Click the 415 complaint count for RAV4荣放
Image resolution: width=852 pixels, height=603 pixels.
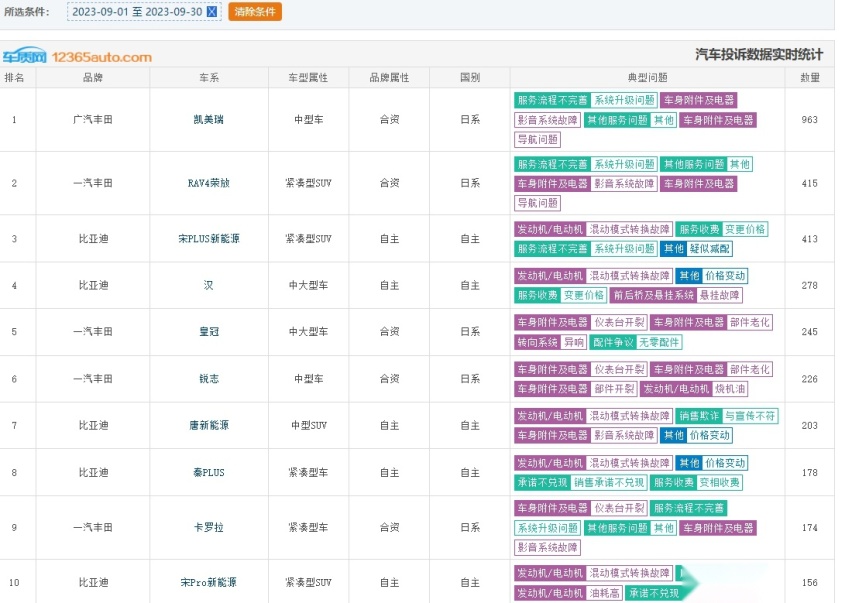pos(810,183)
